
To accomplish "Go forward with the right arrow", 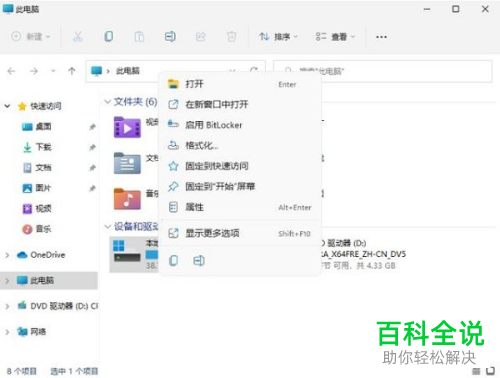I will [x=34, y=71].
